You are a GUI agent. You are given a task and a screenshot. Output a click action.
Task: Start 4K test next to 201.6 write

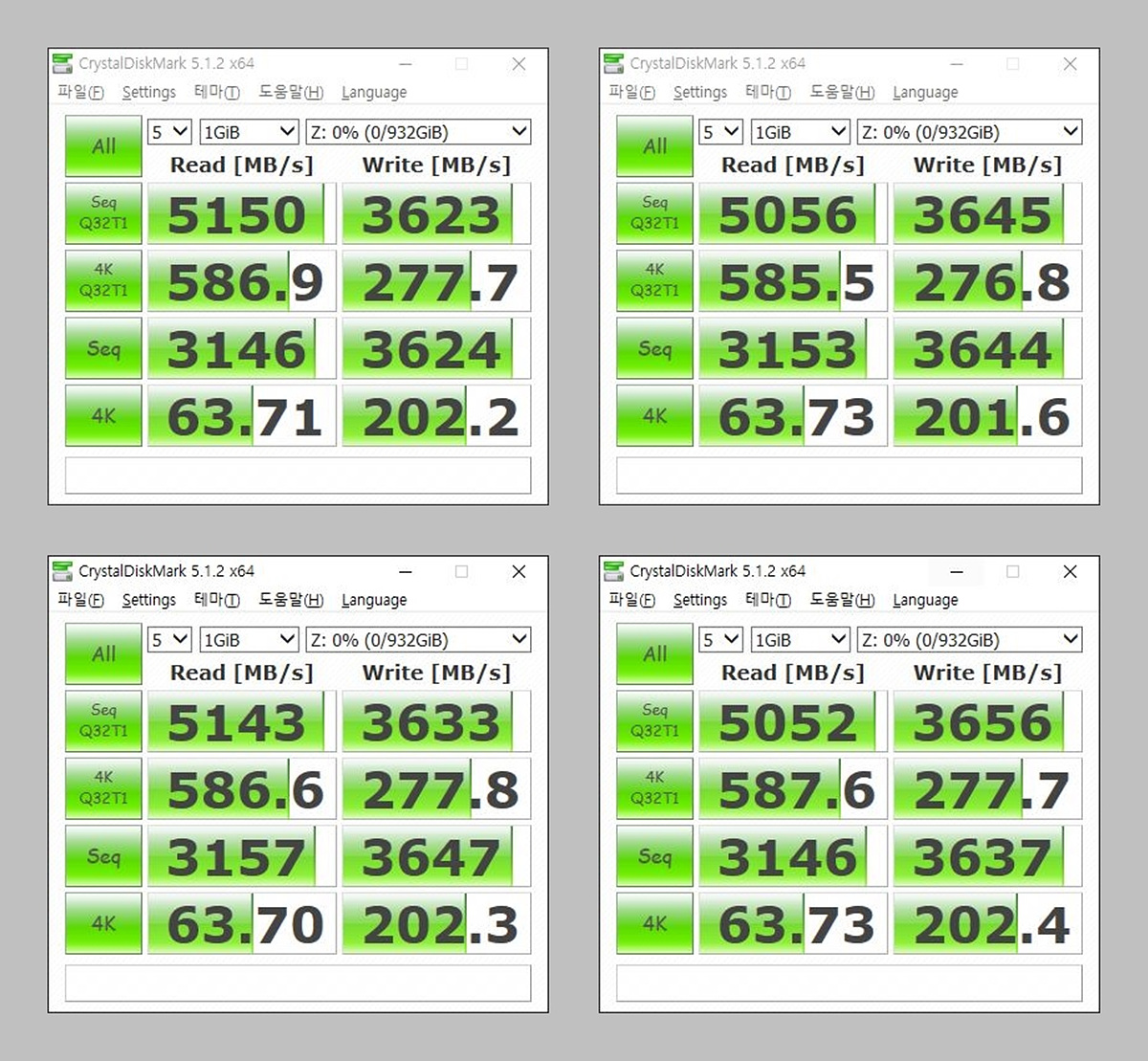tap(654, 415)
